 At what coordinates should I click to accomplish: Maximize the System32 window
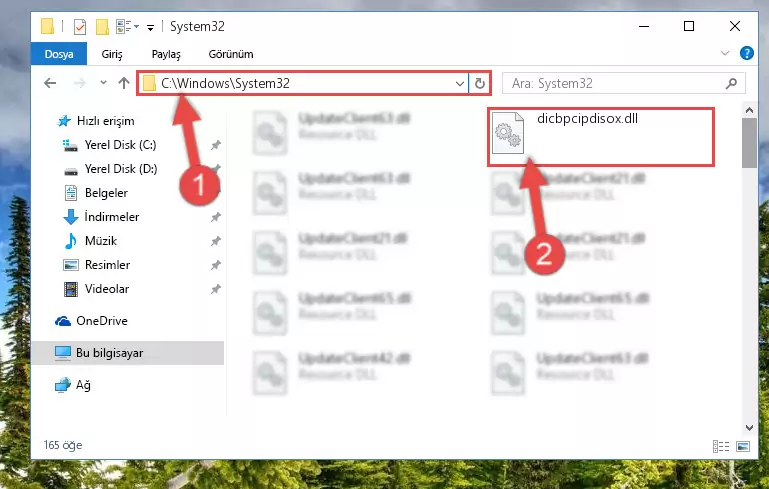point(689,26)
